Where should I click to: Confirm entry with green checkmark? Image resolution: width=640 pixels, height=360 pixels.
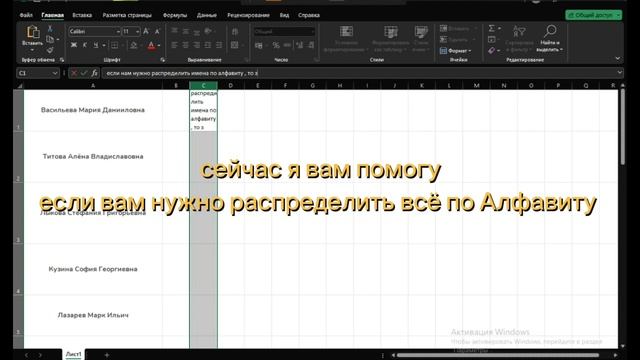click(84, 73)
